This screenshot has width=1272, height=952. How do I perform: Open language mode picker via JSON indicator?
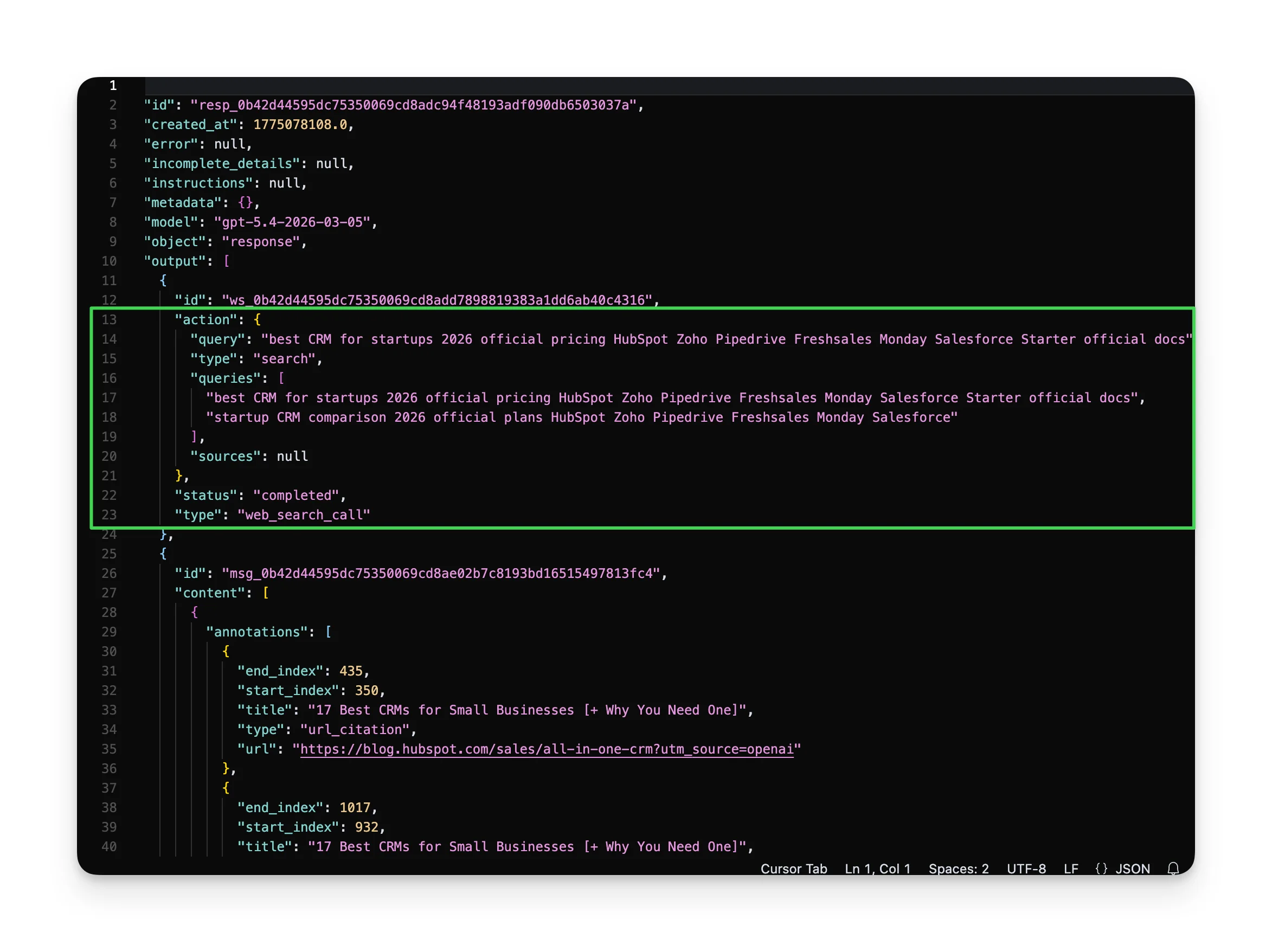(x=1132, y=869)
